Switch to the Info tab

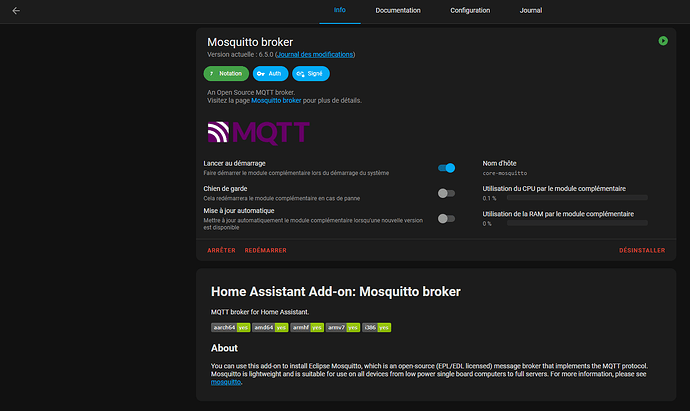click(x=340, y=10)
